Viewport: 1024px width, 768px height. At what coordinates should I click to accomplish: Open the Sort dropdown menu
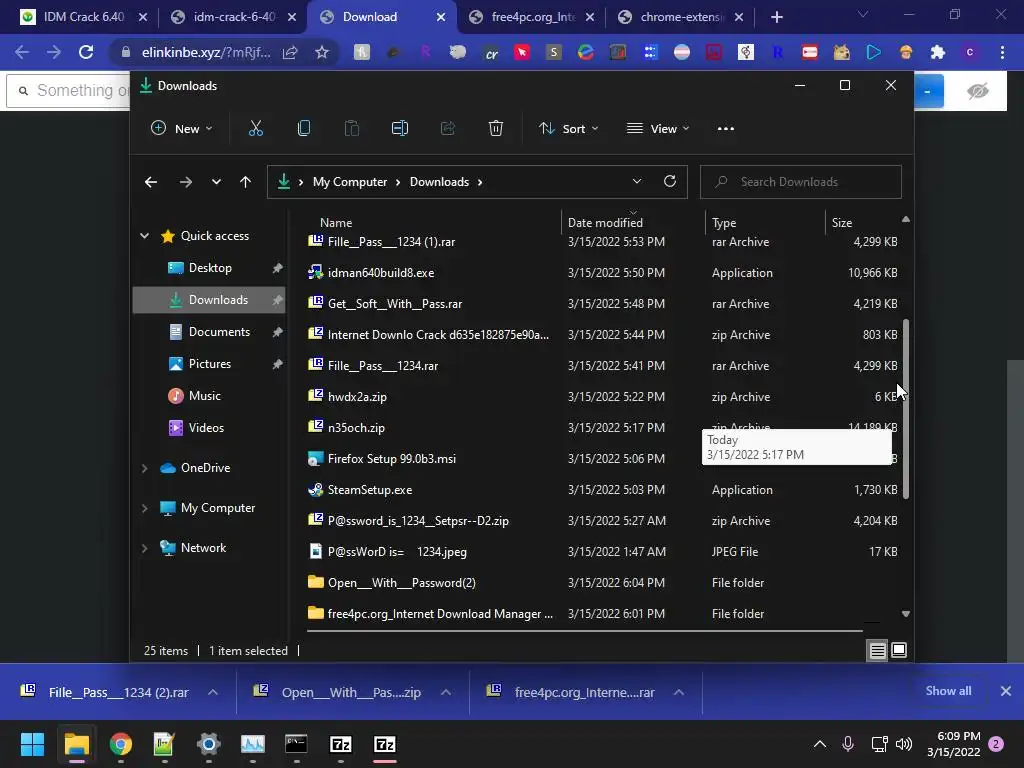click(568, 129)
